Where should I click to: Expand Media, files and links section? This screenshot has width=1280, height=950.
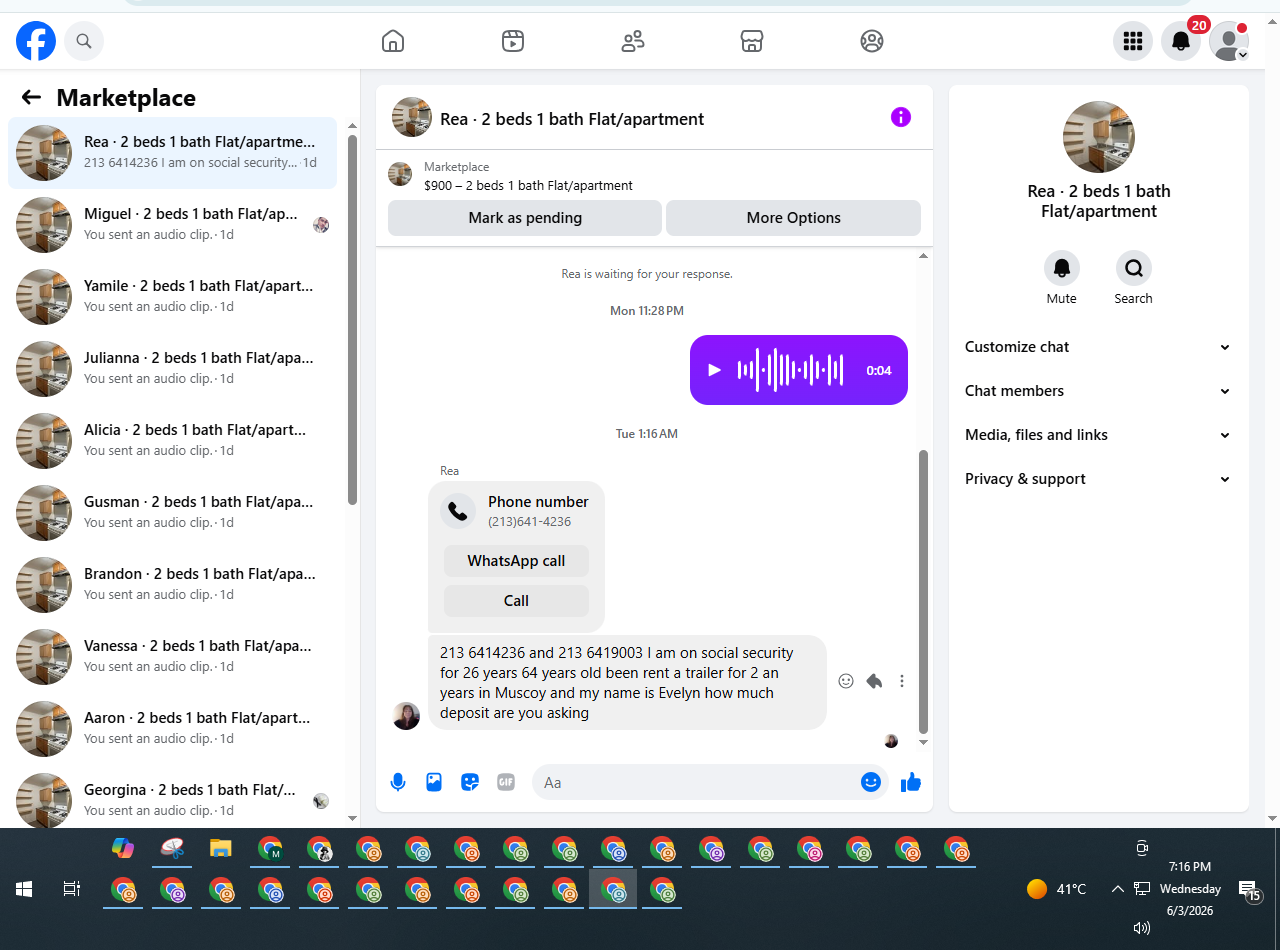(1098, 435)
